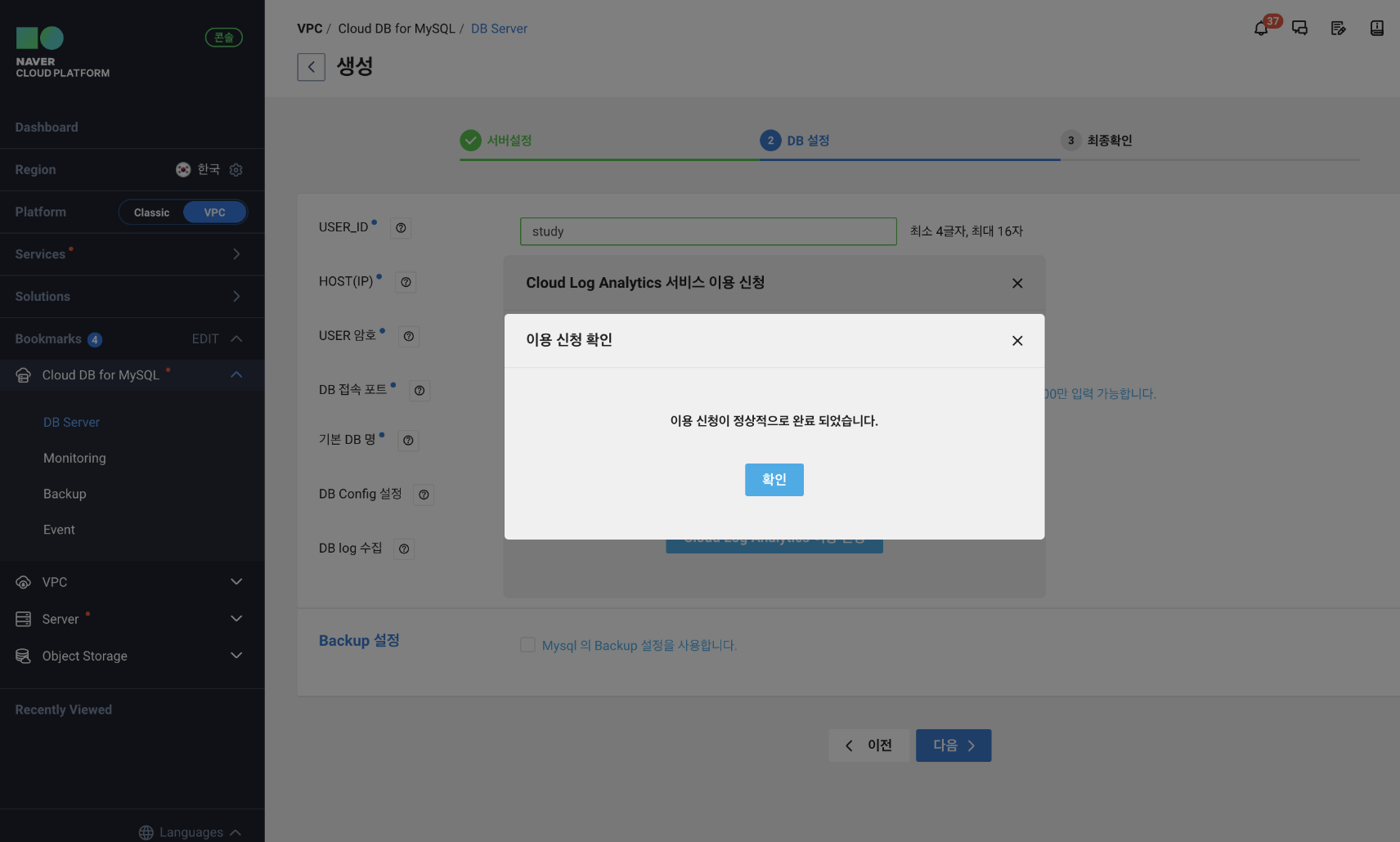
Task: Go to DB 설정 step 2 tab
Action: click(x=795, y=141)
